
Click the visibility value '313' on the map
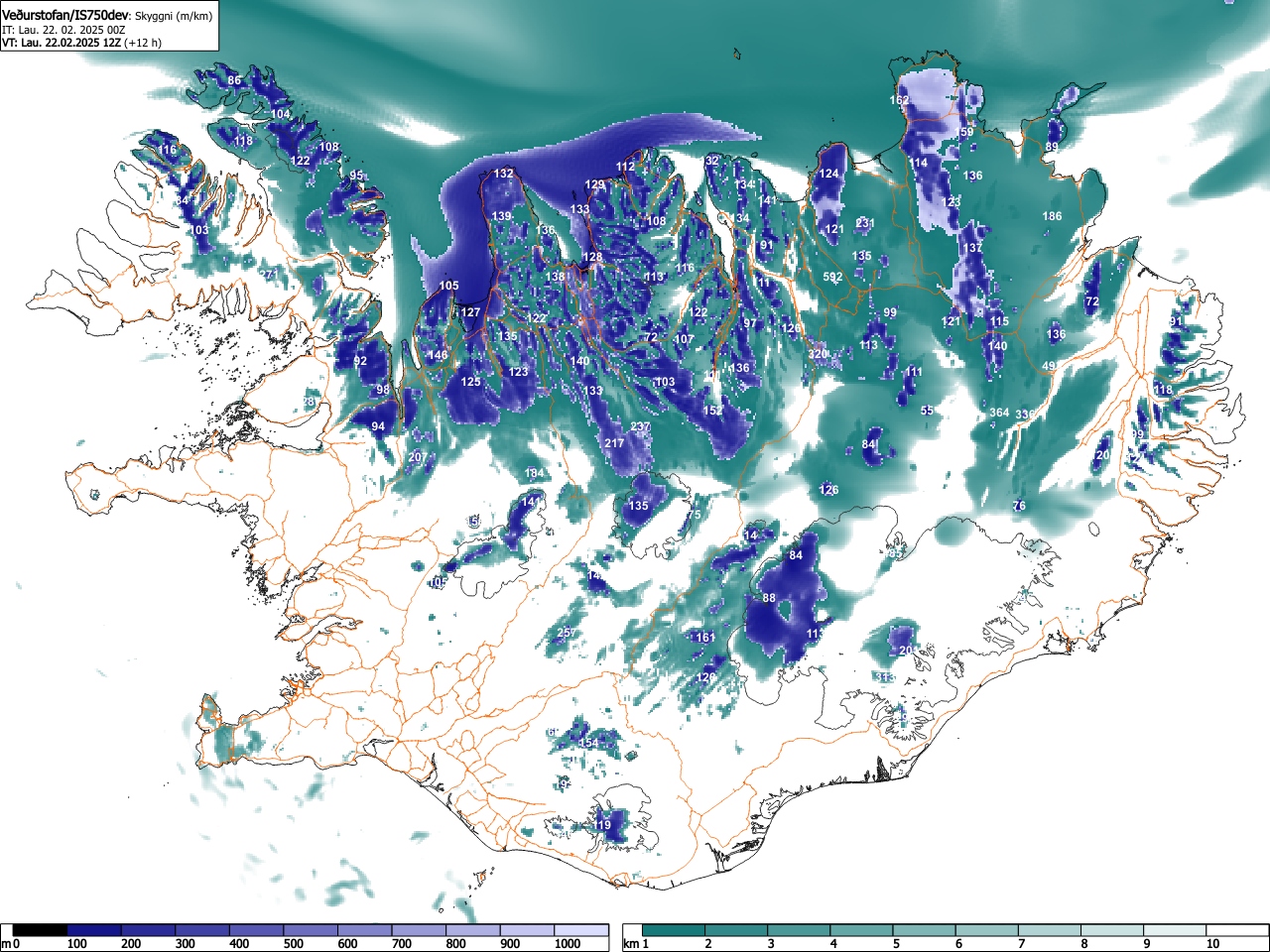[885, 677]
